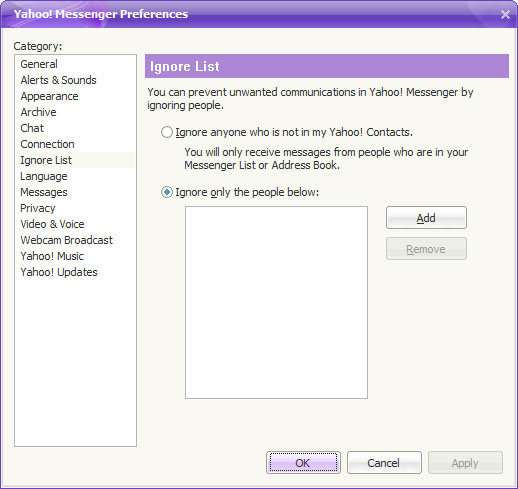Select the Ignore List category

point(46,160)
